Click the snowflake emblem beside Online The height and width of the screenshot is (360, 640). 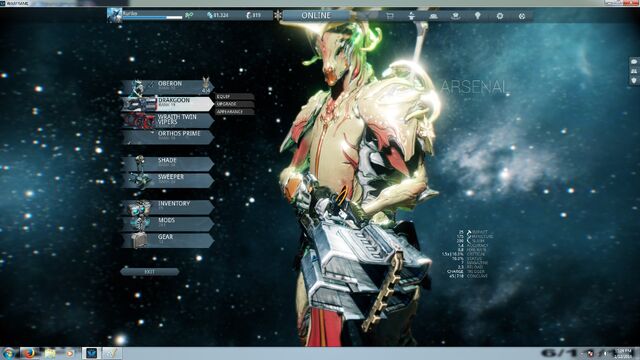278,16
